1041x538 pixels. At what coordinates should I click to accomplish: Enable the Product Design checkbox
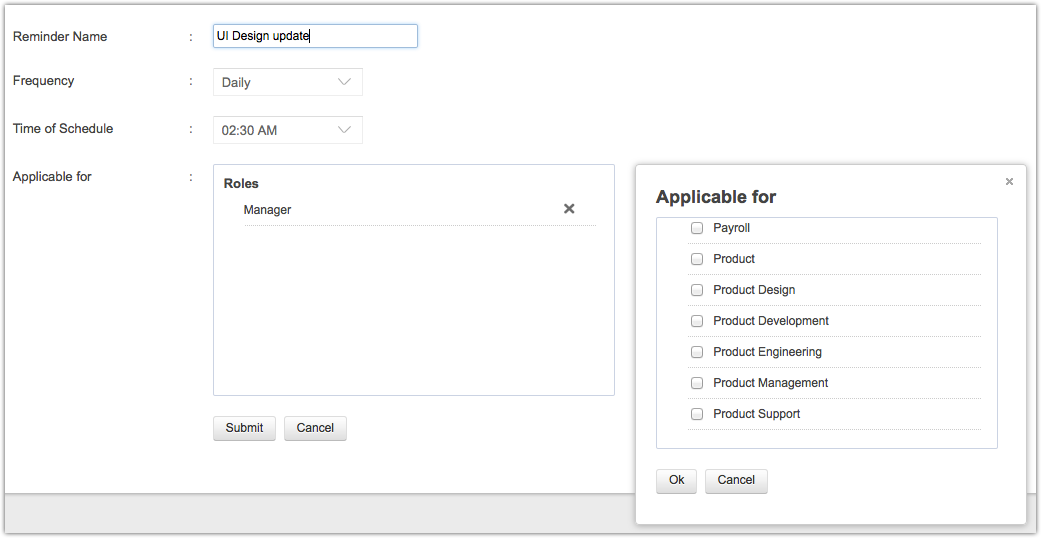coord(697,290)
